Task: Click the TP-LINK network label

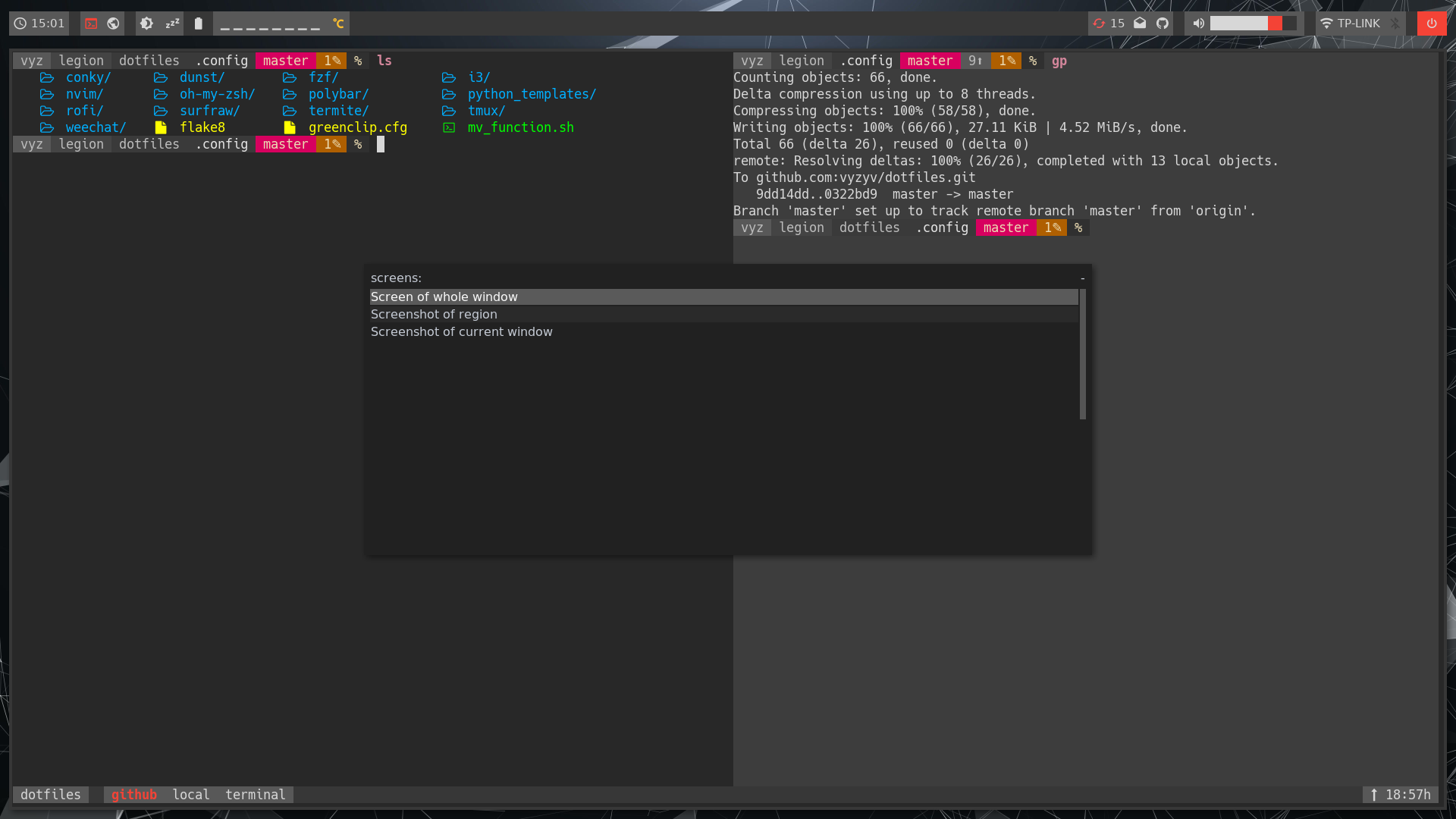Action: 1358,24
